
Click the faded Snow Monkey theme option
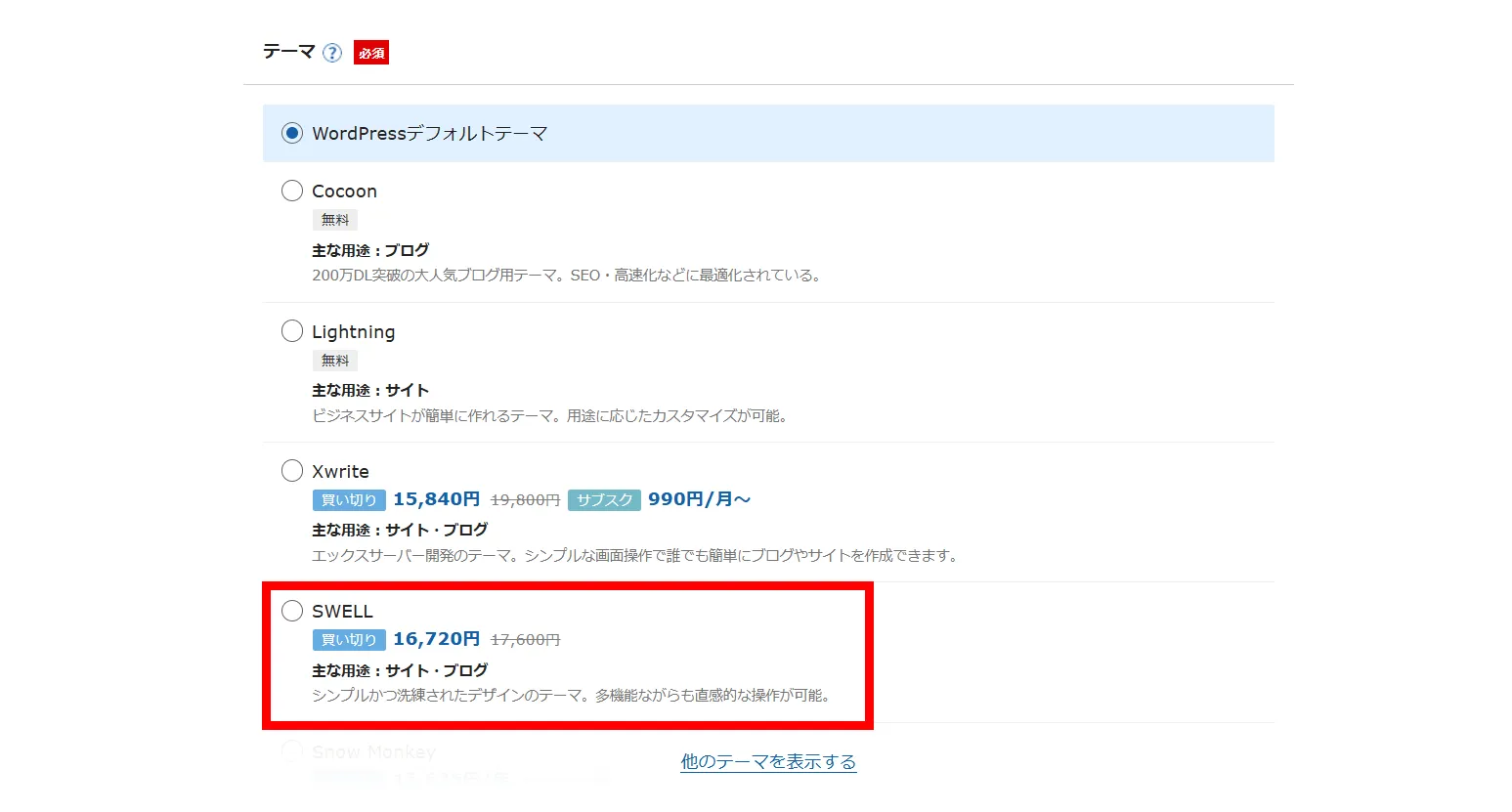coord(373,751)
